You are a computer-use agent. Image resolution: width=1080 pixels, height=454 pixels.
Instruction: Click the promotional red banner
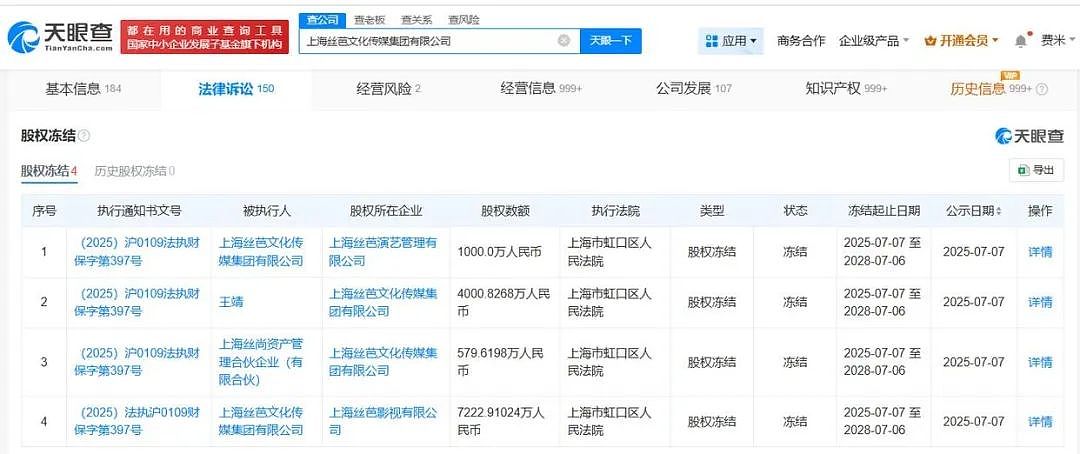click(x=205, y=37)
